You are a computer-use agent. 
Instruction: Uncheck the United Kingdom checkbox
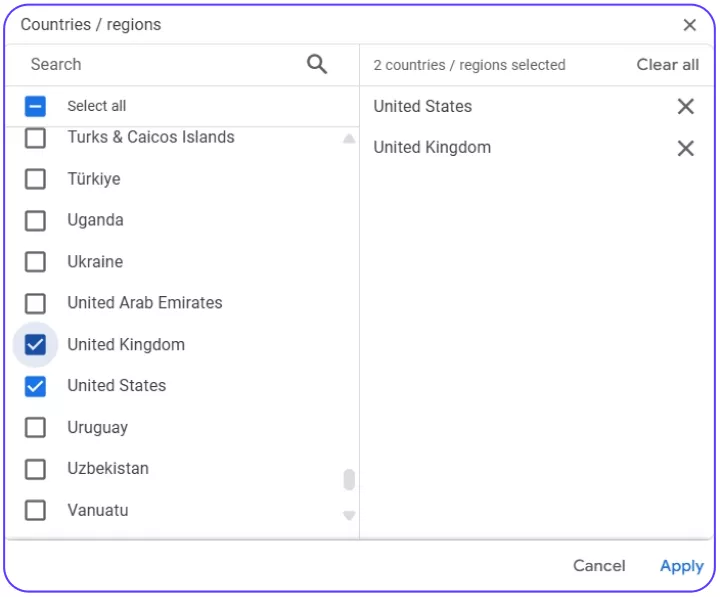[35, 345]
